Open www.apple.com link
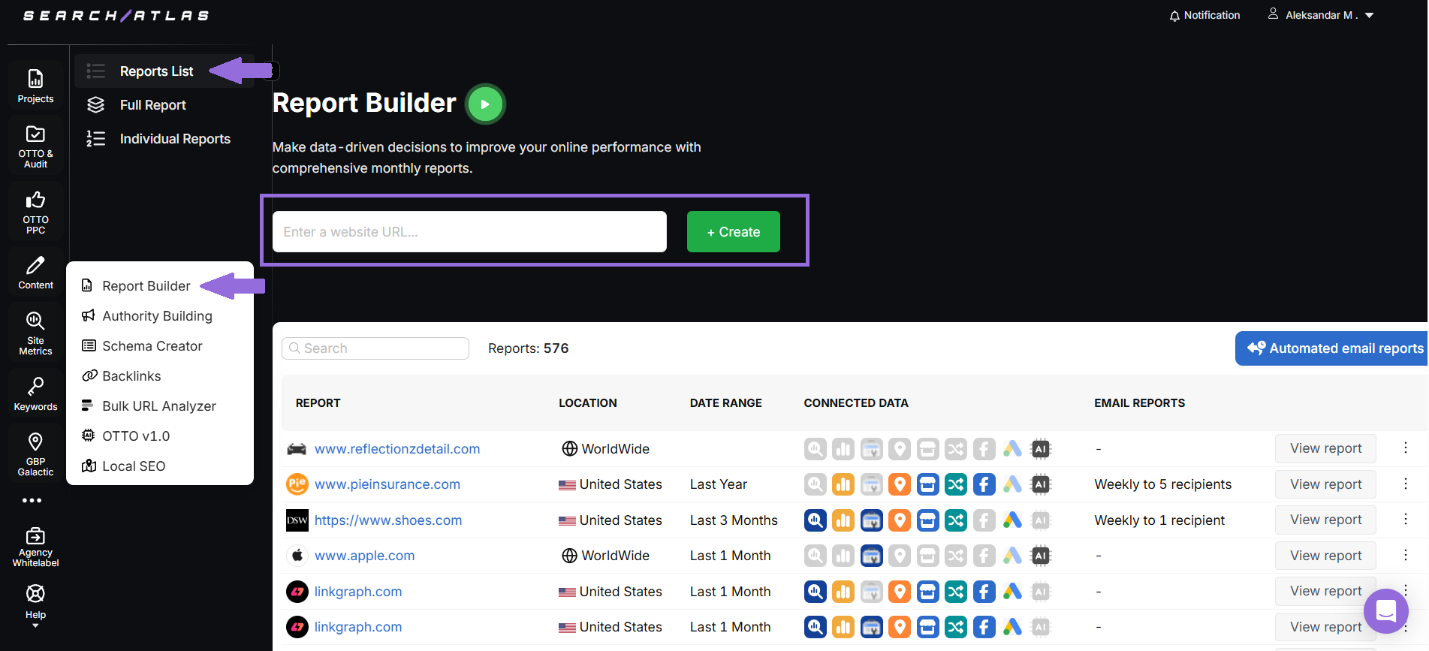Screen dimensions: 1429x651 [364, 555]
